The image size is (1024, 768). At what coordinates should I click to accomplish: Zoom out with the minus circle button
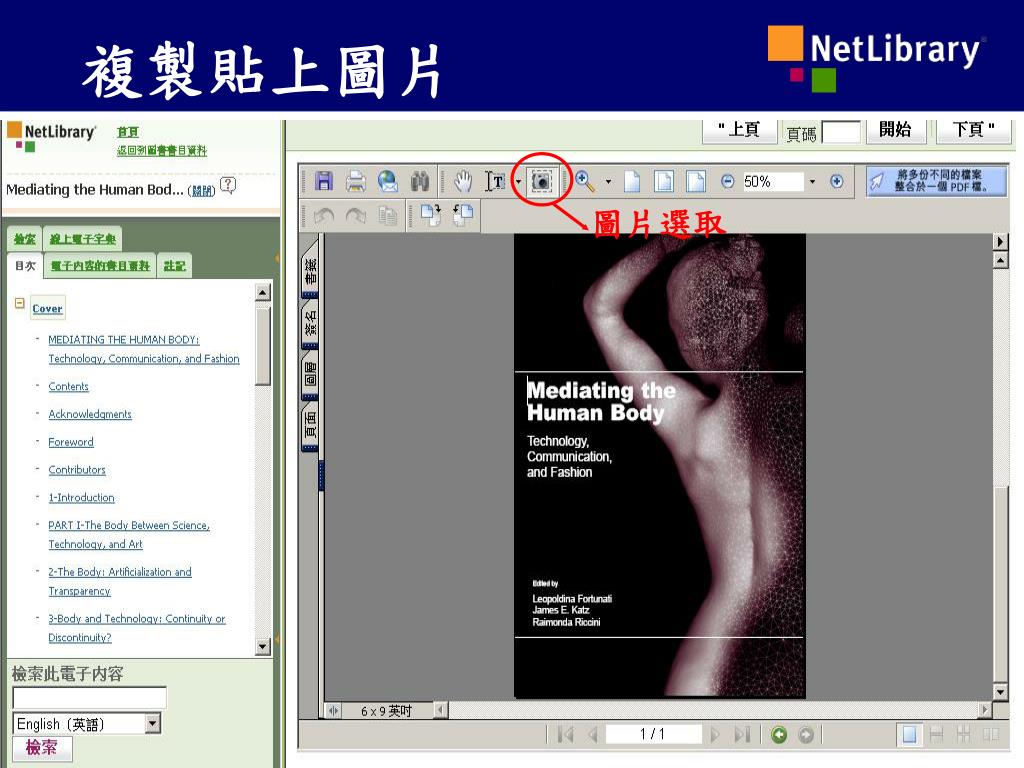point(728,181)
